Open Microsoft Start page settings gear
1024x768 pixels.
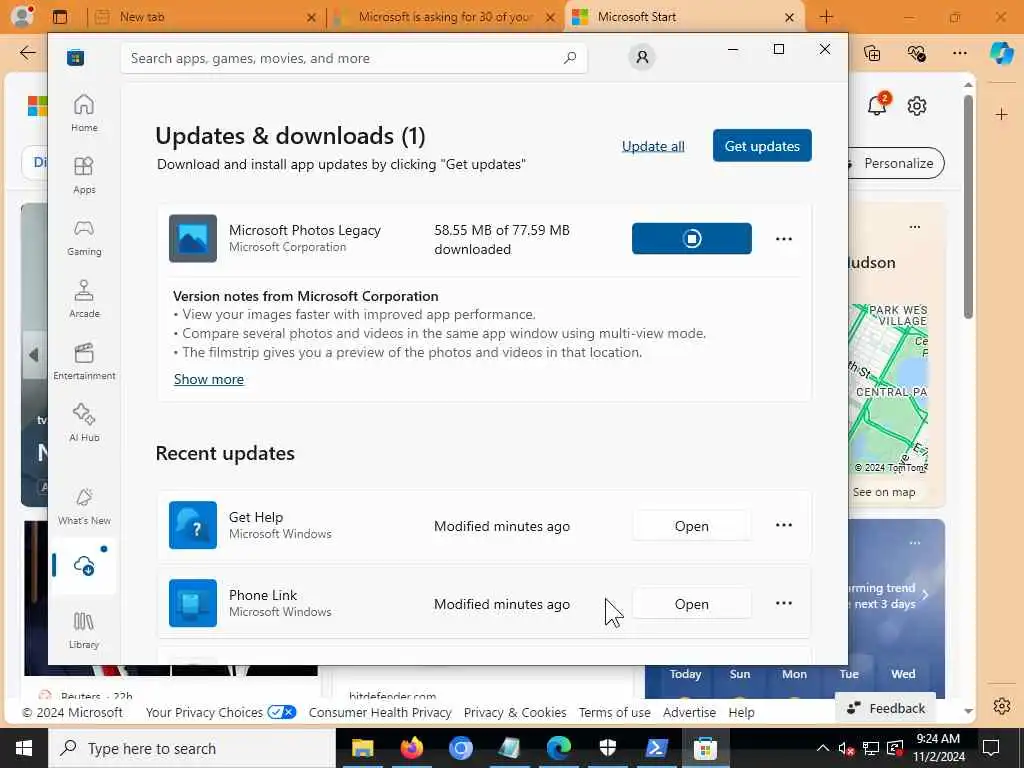pyautogui.click(x=917, y=106)
